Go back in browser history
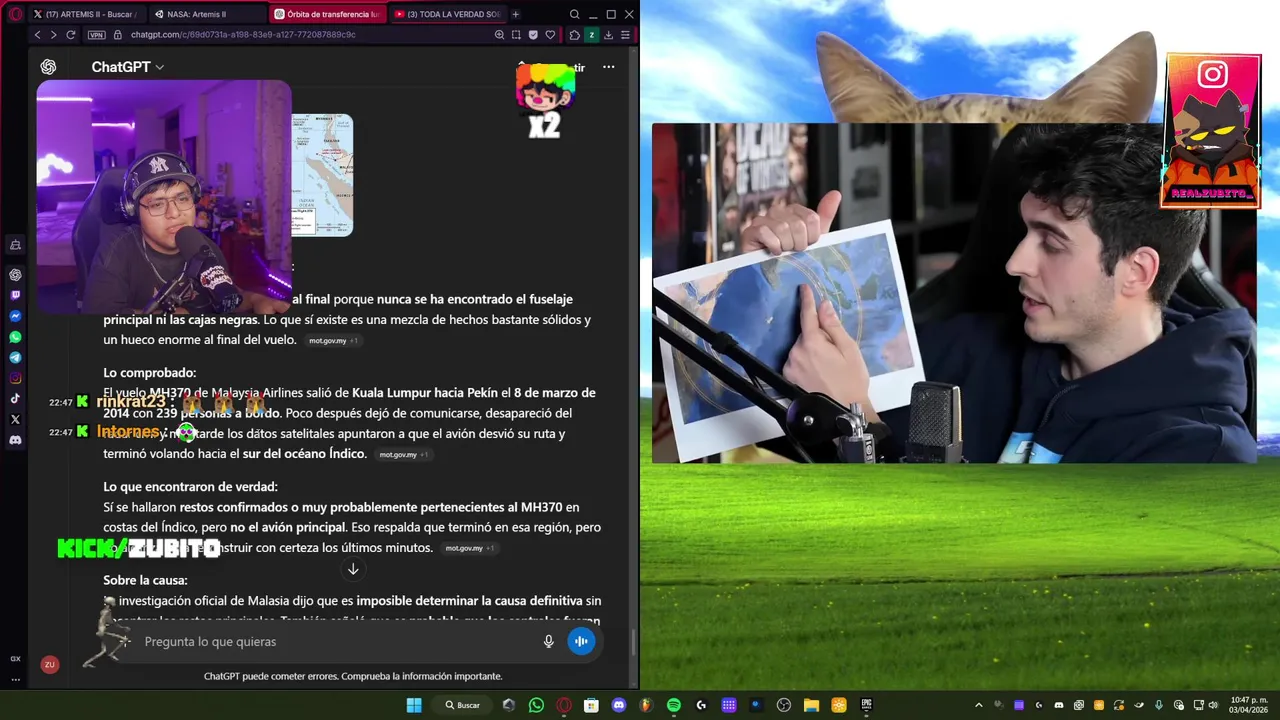 pyautogui.click(x=37, y=34)
